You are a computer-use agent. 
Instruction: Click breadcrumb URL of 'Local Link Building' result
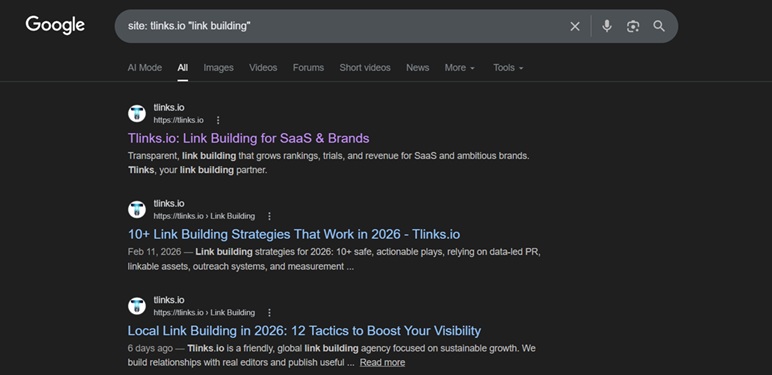[204, 313]
